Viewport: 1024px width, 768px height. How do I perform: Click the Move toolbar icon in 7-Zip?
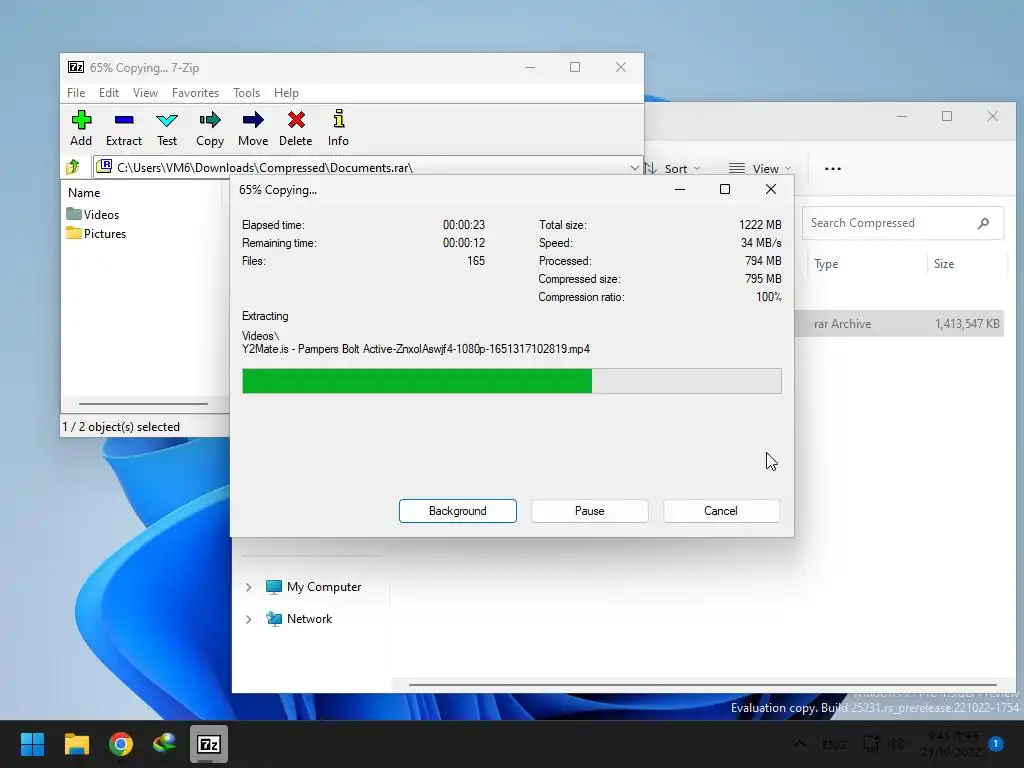click(253, 127)
